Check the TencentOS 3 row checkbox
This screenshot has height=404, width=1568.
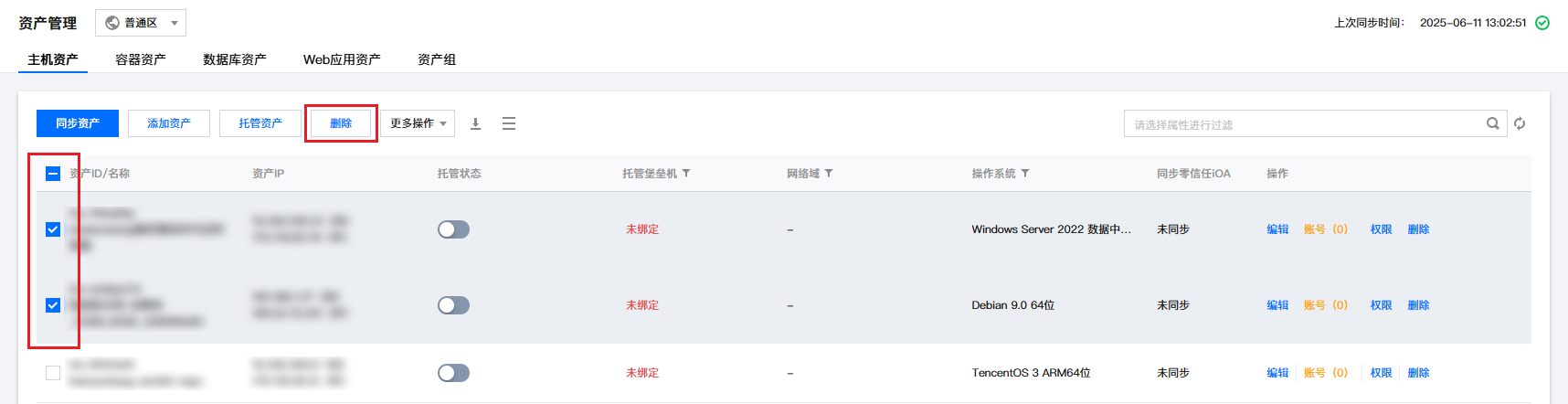pyautogui.click(x=53, y=373)
